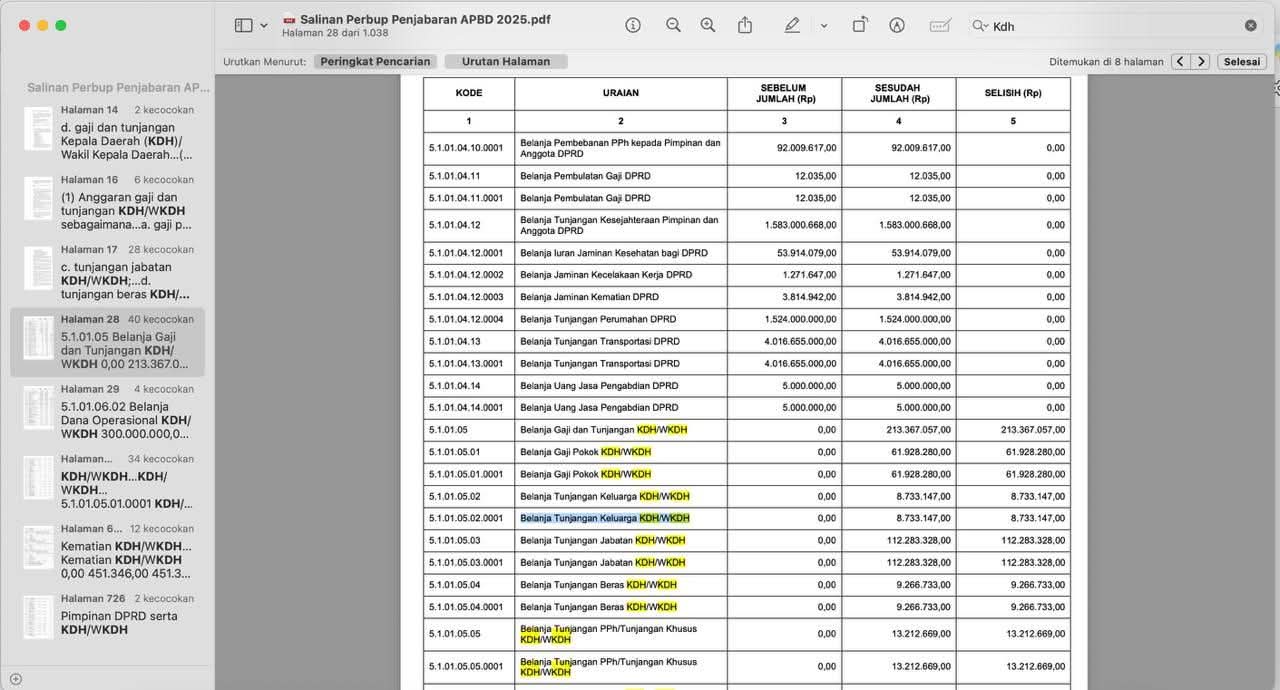
Task: Click the sidebar view toggle icon
Action: (243, 25)
